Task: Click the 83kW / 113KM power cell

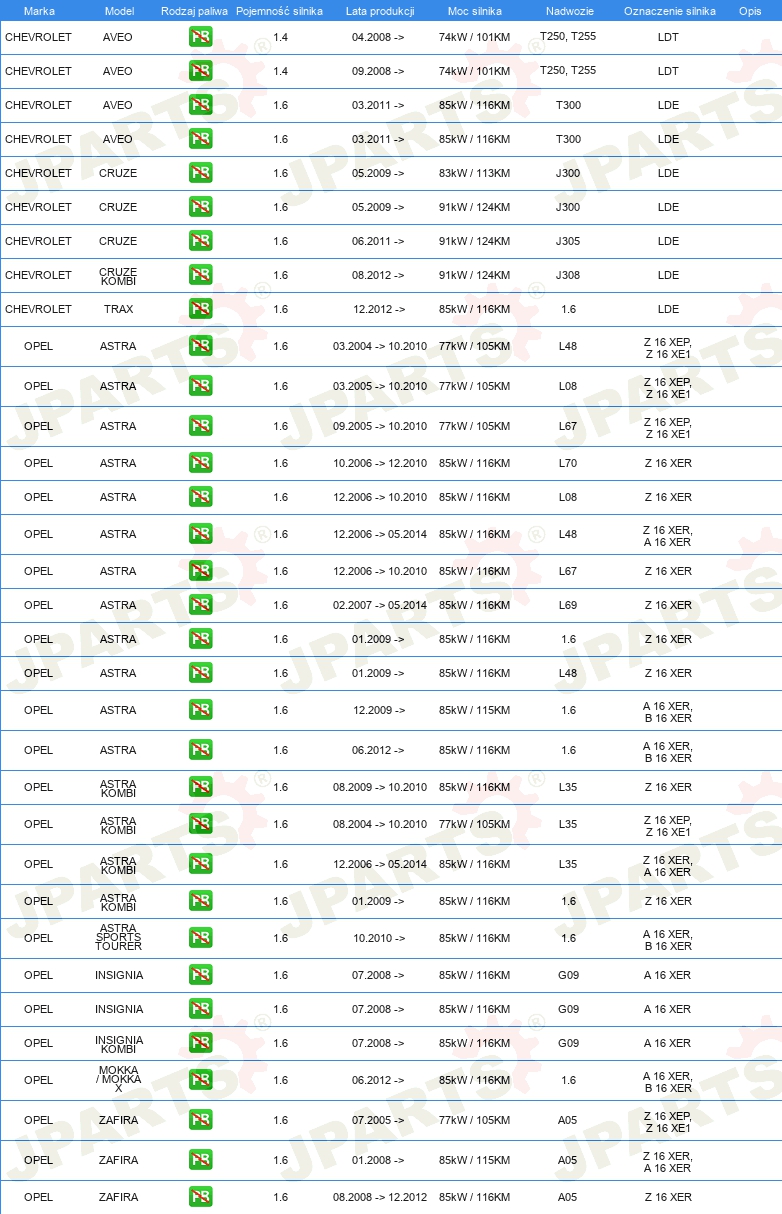Action: pos(474,173)
